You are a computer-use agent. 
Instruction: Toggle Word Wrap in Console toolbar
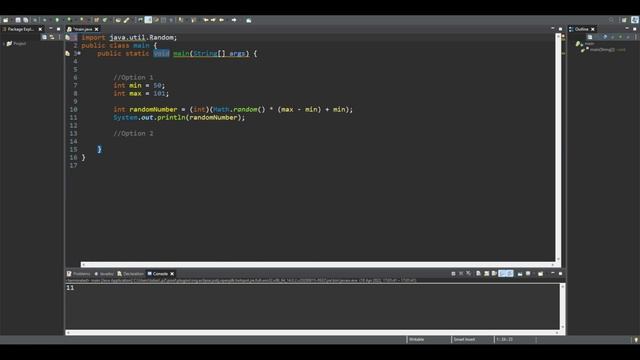(x=494, y=273)
